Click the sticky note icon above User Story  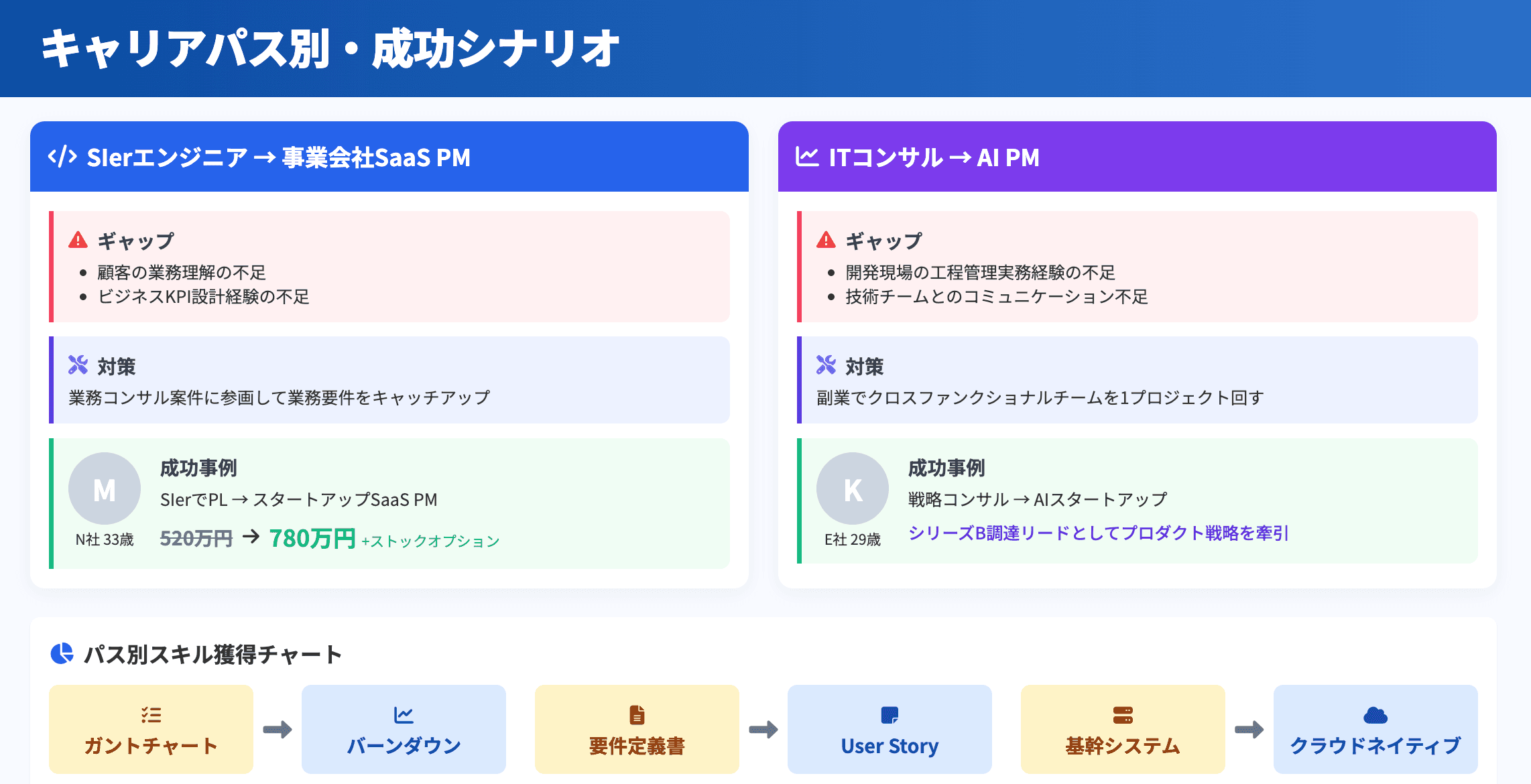pyautogui.click(x=890, y=715)
